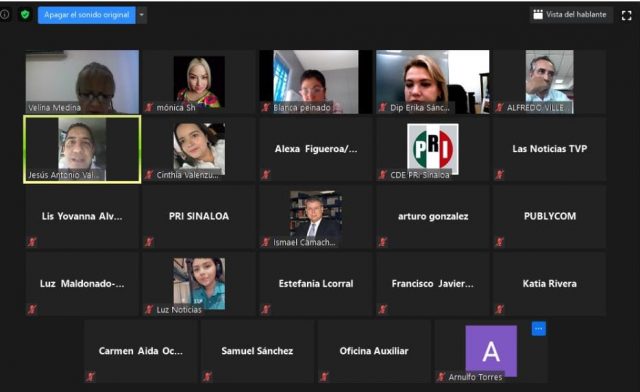
Task: Click the green encryption shield icon
Action: 25,15
